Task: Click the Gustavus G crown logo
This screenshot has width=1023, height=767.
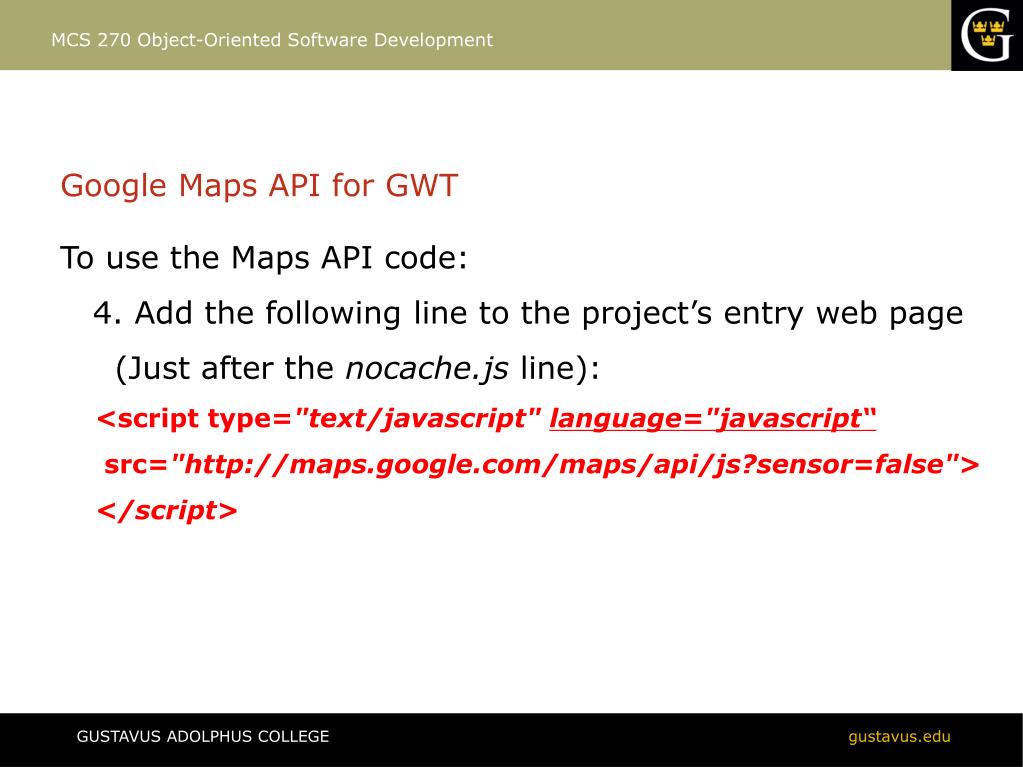Action: point(986,35)
